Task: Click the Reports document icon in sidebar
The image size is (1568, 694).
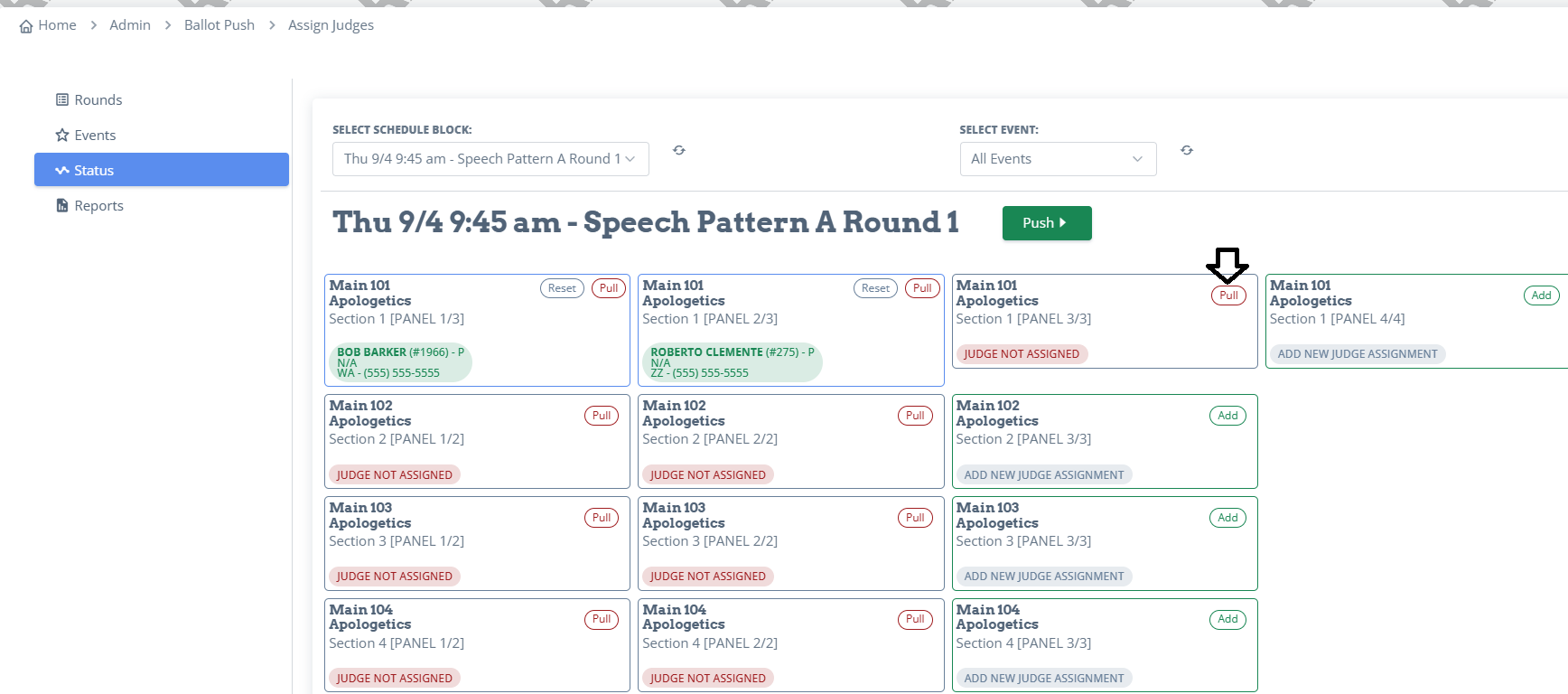Action: [62, 205]
